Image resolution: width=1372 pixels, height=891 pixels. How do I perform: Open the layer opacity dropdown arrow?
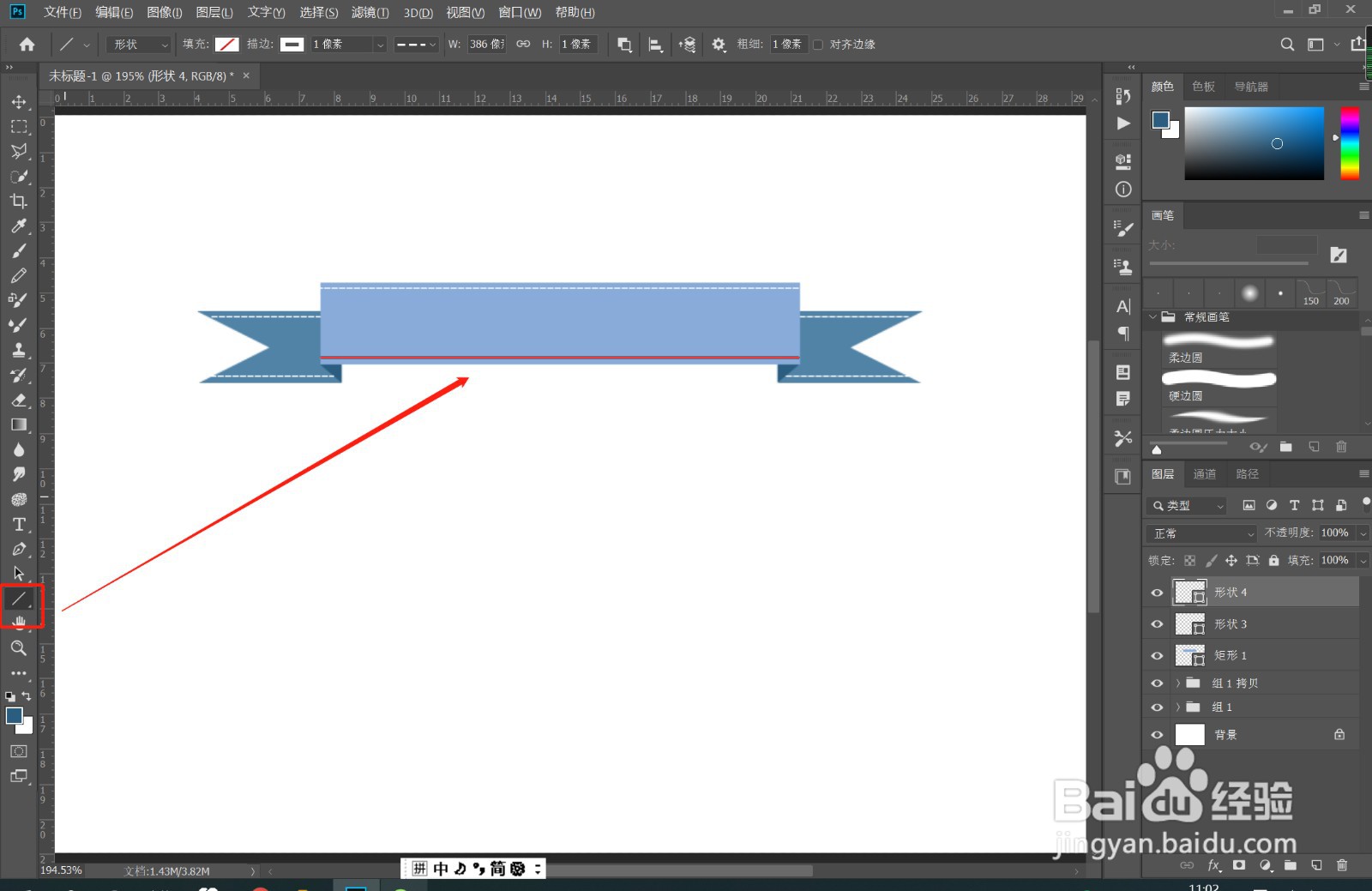coord(1363,533)
